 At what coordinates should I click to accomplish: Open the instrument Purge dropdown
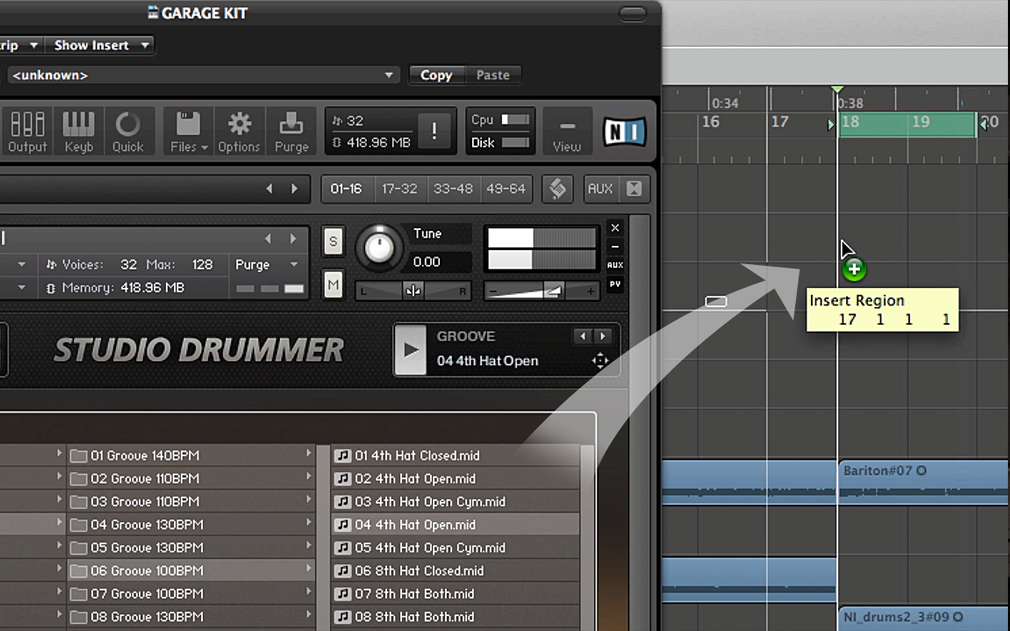[266, 265]
